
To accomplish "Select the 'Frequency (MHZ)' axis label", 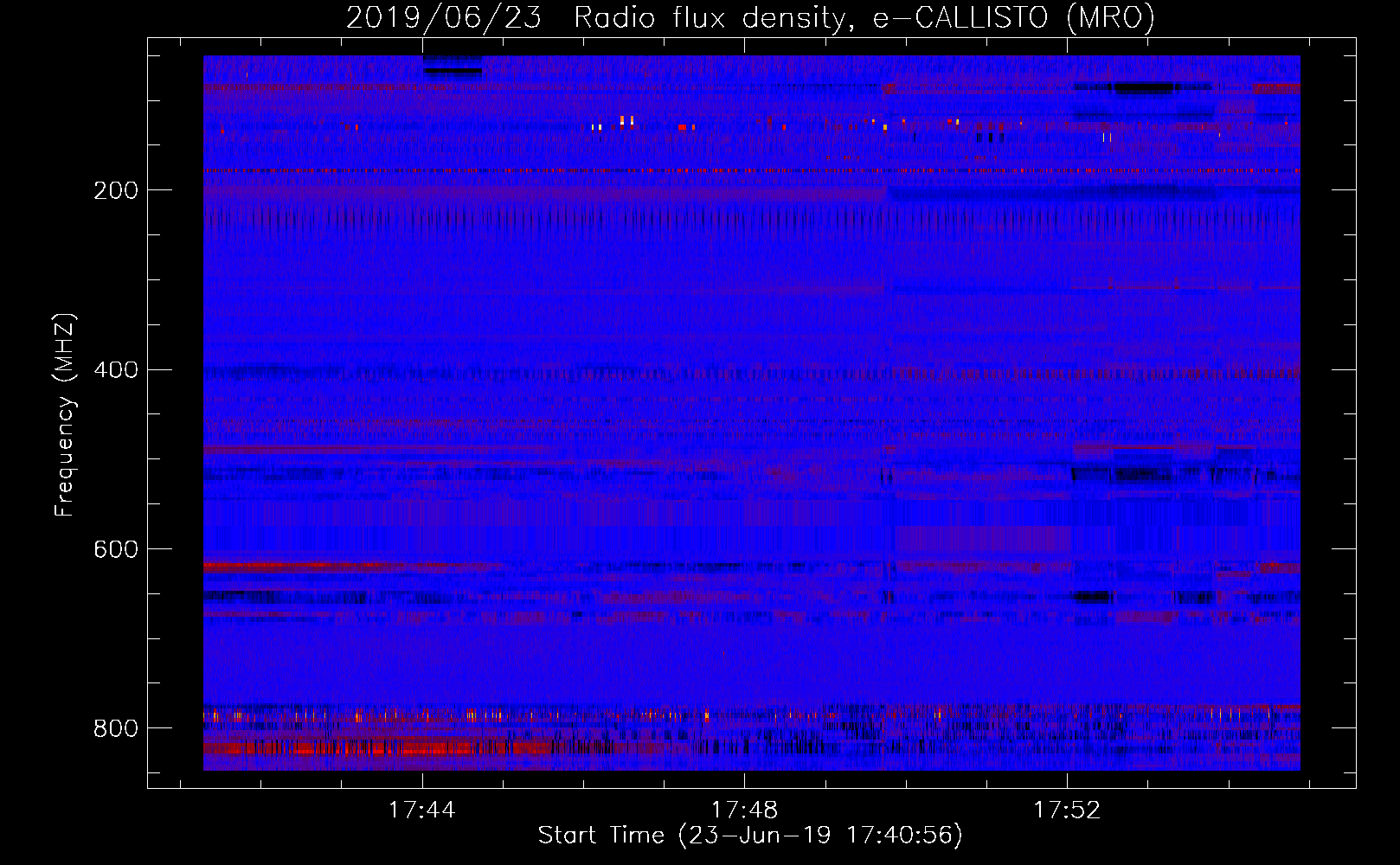I will pyautogui.click(x=65, y=414).
